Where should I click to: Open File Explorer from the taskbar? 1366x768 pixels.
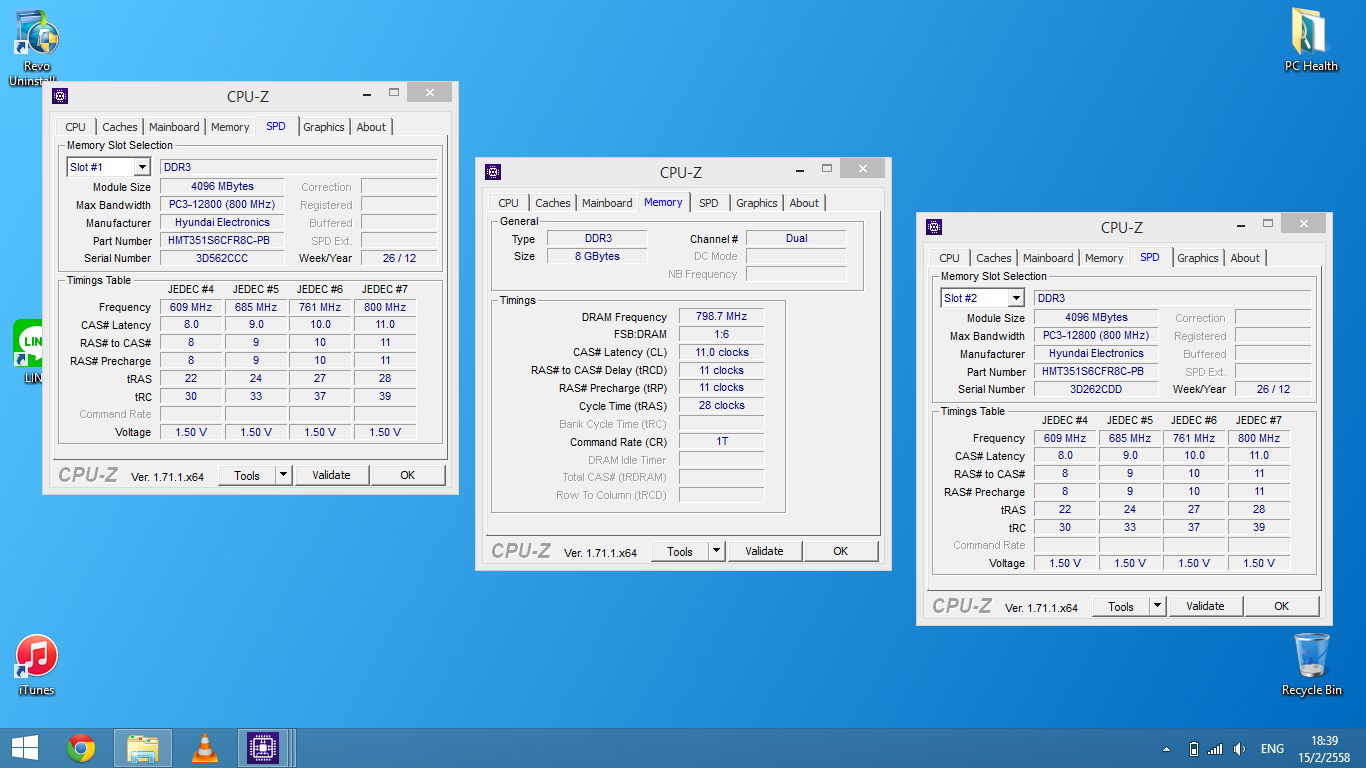coord(143,748)
